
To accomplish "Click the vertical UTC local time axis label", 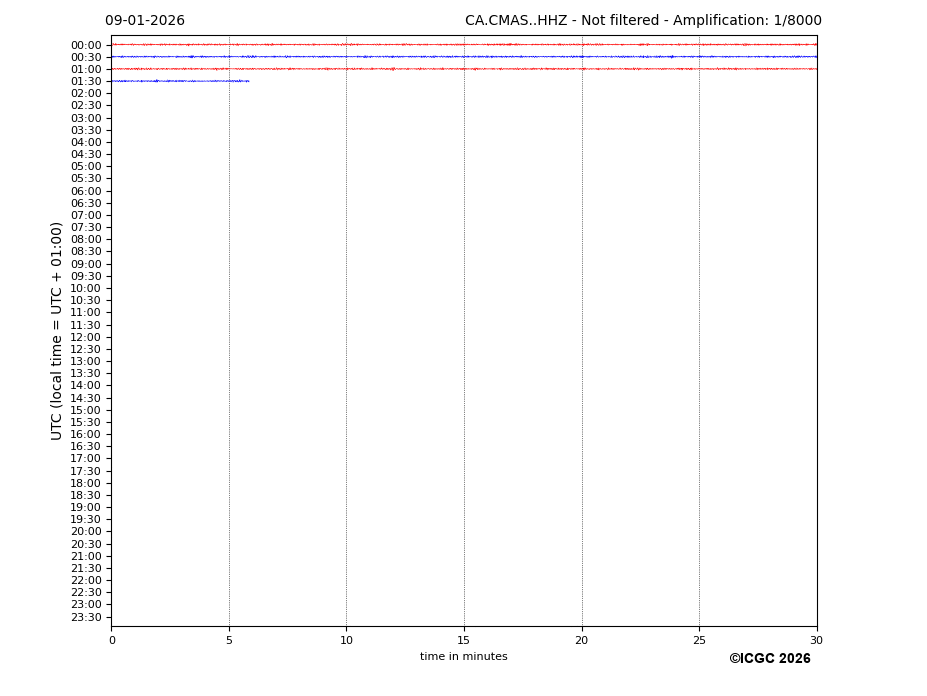I will pyautogui.click(x=57, y=331).
